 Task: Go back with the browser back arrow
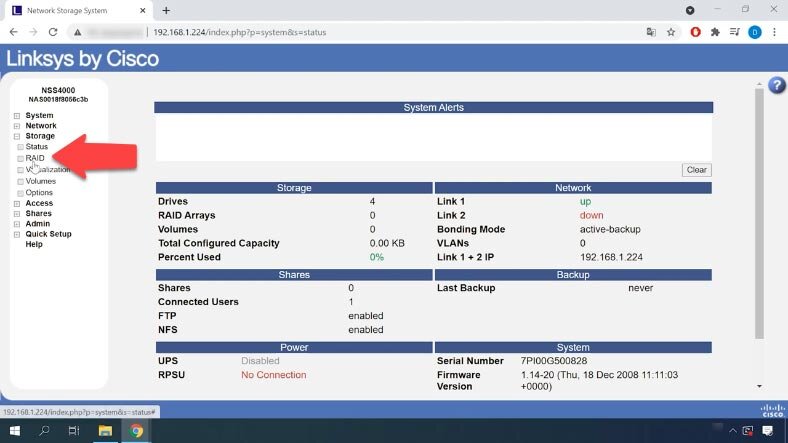tap(14, 32)
